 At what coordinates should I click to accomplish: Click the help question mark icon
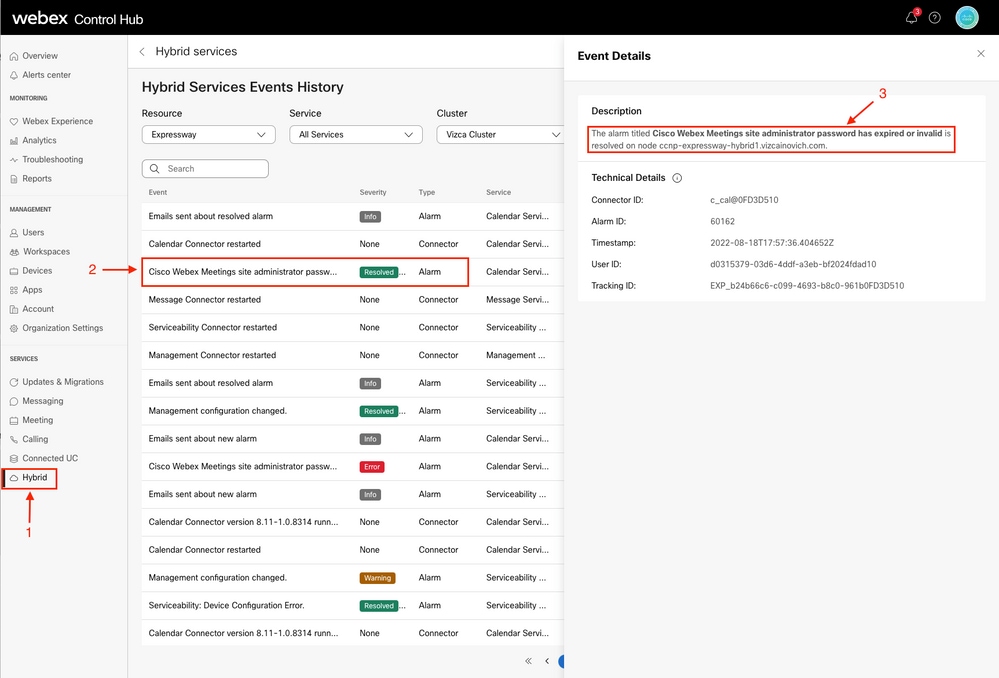pos(935,18)
